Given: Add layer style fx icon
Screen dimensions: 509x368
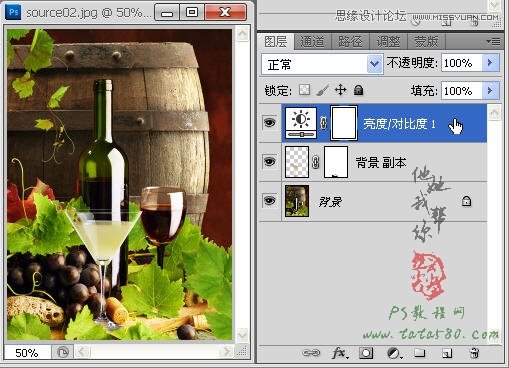Looking at the screenshot, I should [340, 353].
